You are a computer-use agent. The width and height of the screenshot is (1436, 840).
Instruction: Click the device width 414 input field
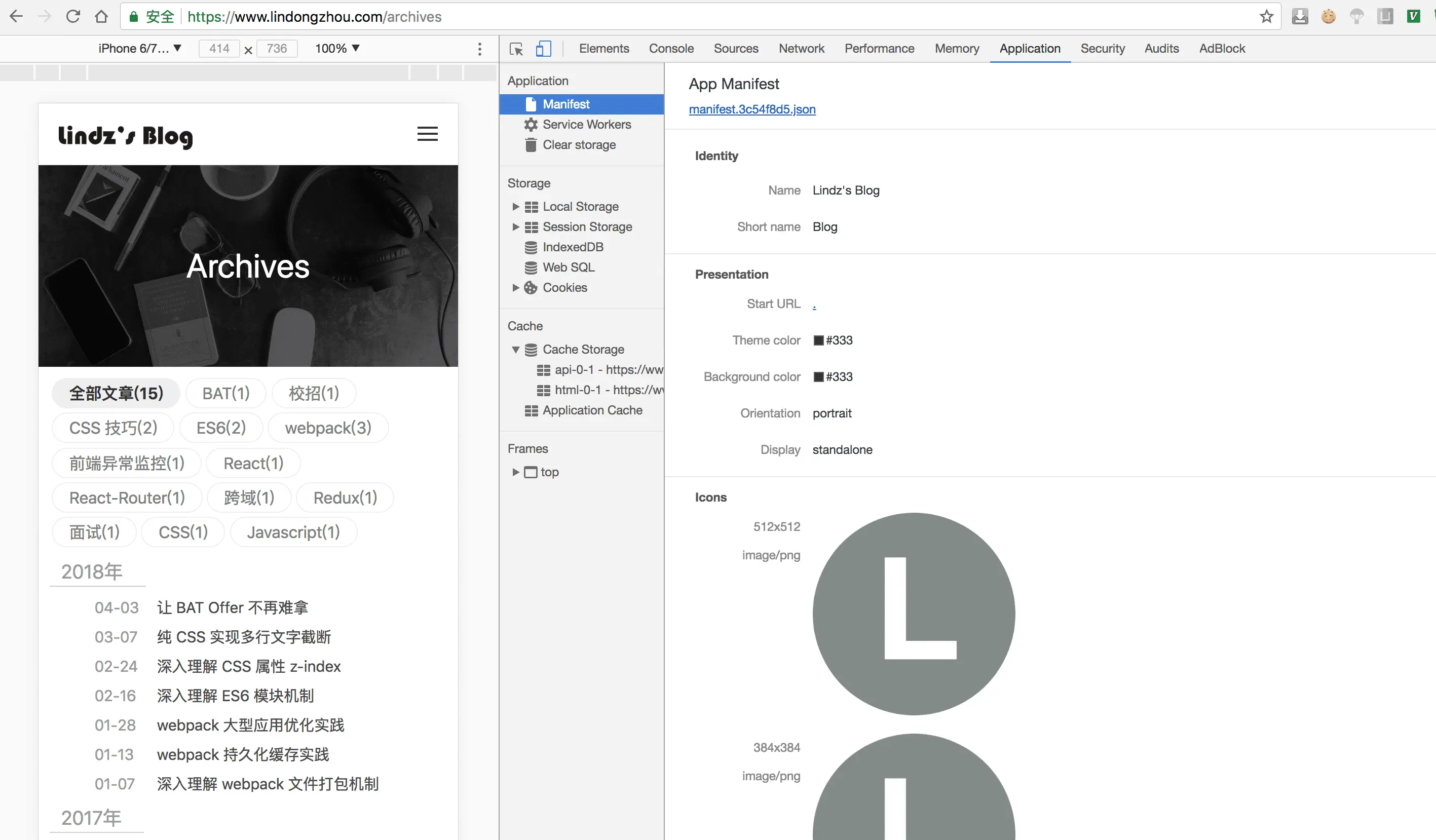219,49
